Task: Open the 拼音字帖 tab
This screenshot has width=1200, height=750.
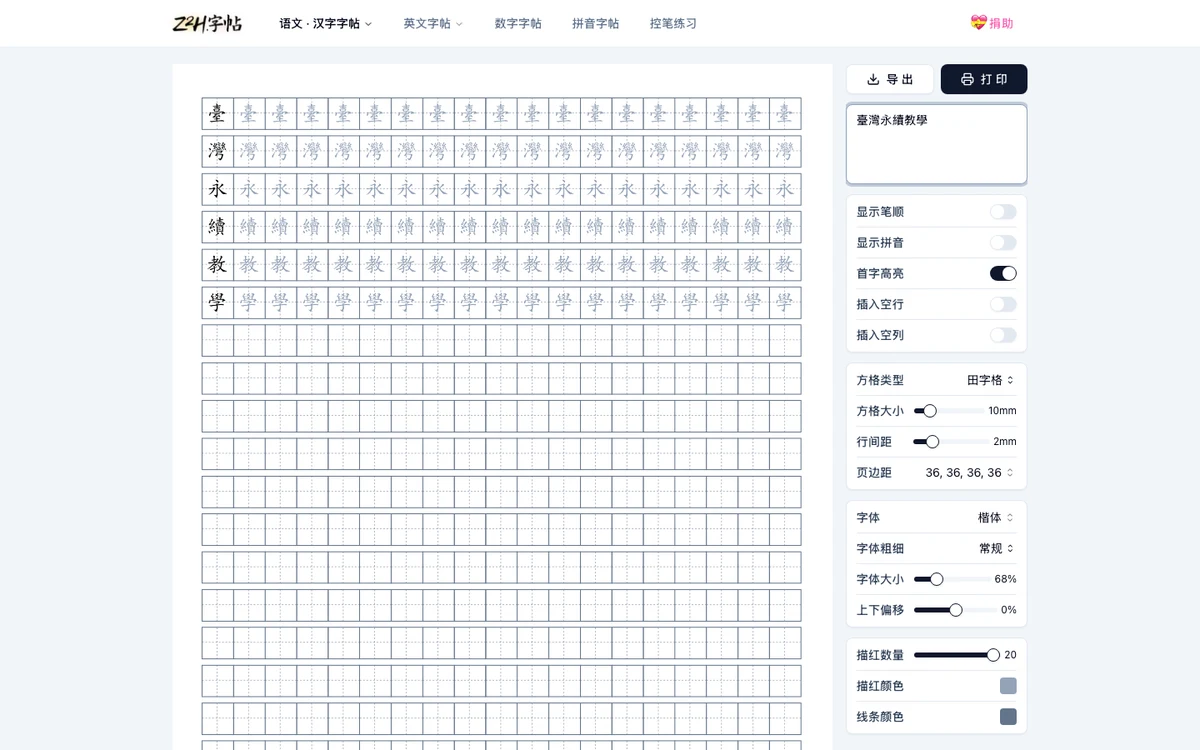Action: pyautogui.click(x=595, y=23)
